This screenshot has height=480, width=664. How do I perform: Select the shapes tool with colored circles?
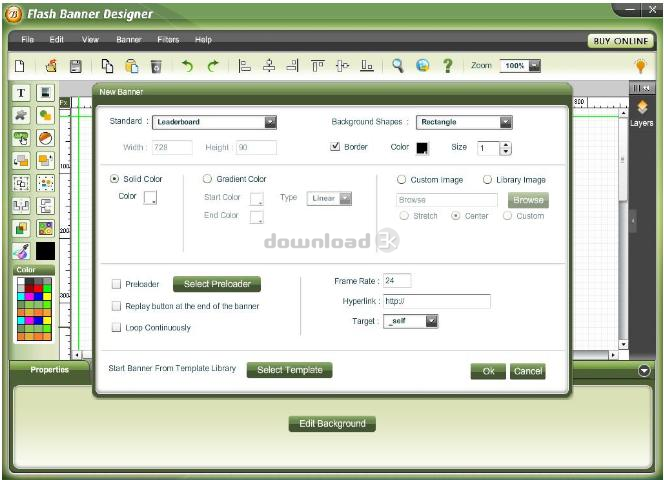point(45,115)
